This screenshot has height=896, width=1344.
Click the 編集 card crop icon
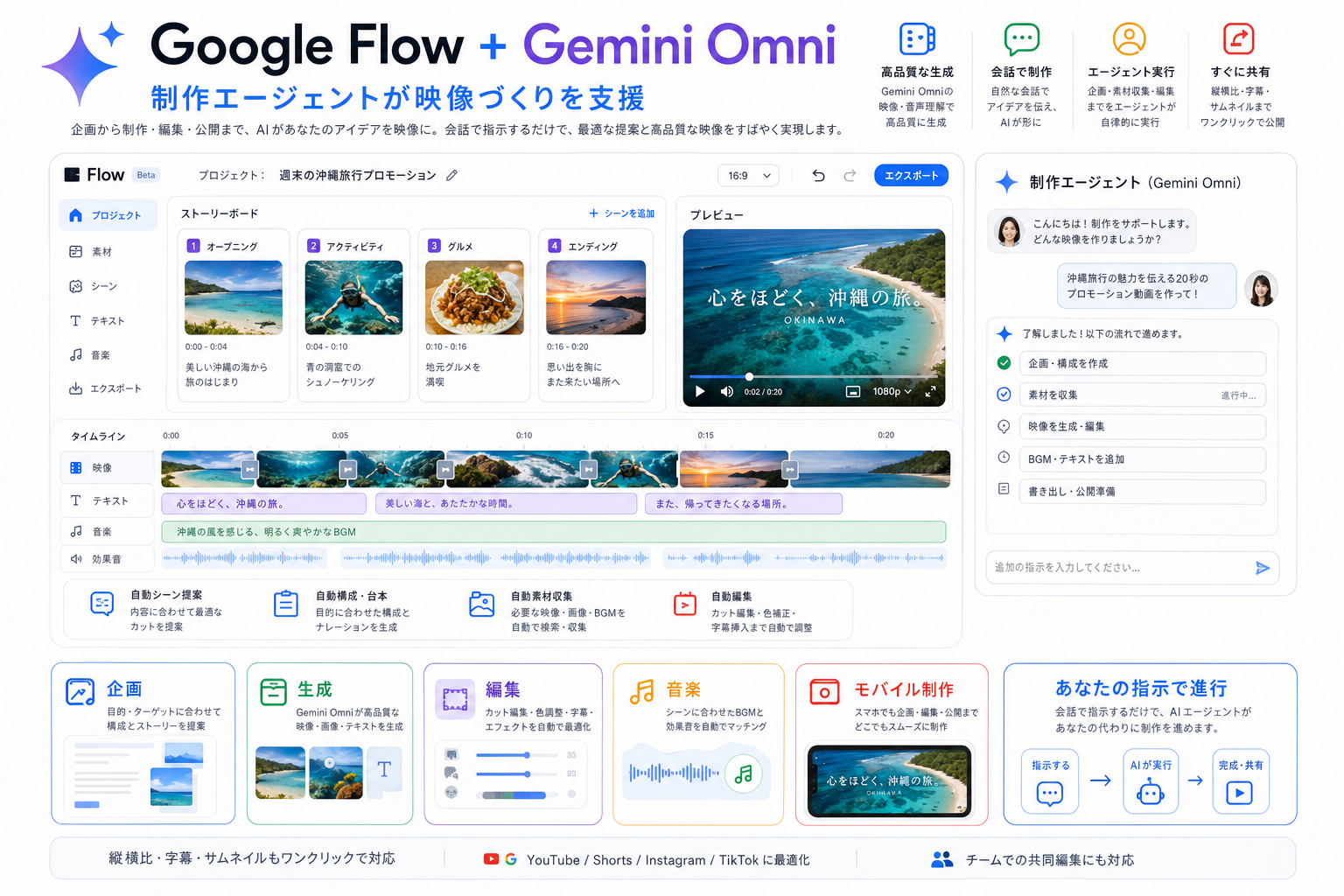455,699
